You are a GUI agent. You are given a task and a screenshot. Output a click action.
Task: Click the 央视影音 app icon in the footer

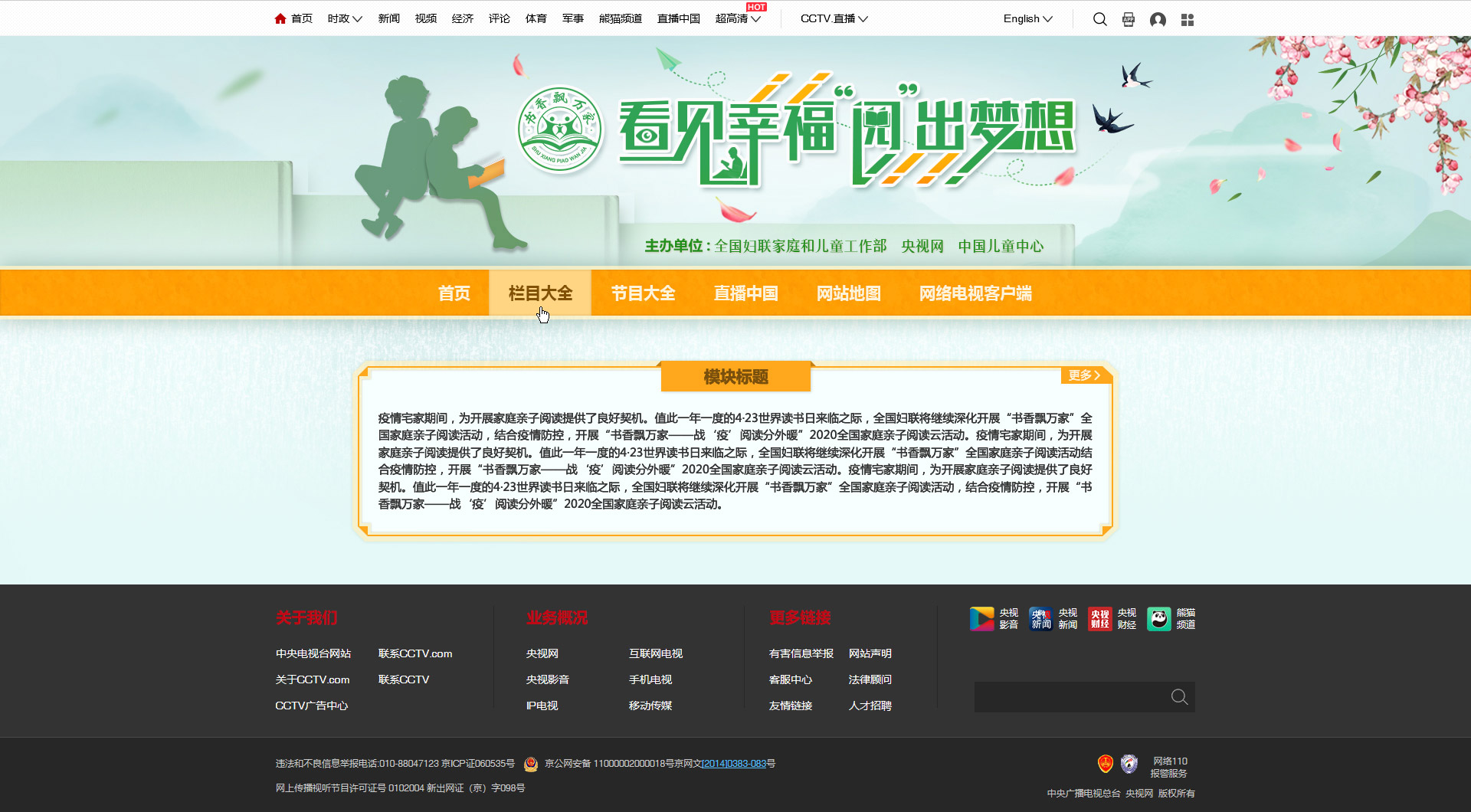click(x=981, y=618)
